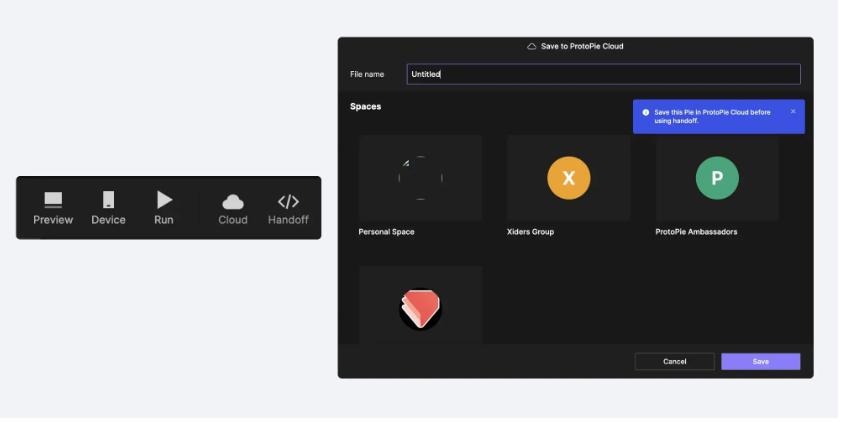Click the ProtoPie Ambassadors label text
Image resolution: width=843 pixels, height=423 pixels.
click(696, 232)
